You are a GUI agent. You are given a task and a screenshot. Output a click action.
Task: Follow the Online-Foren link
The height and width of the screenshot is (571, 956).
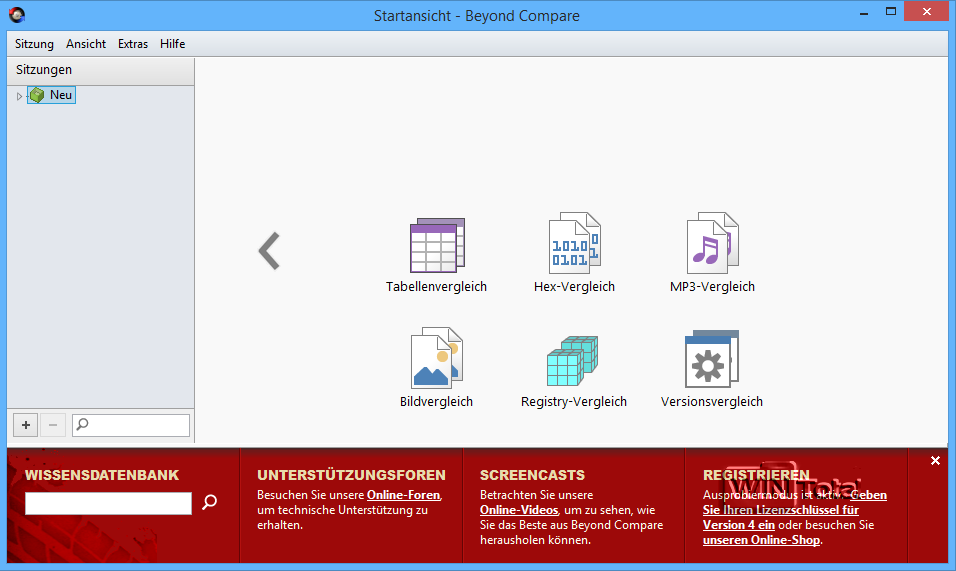coord(403,495)
